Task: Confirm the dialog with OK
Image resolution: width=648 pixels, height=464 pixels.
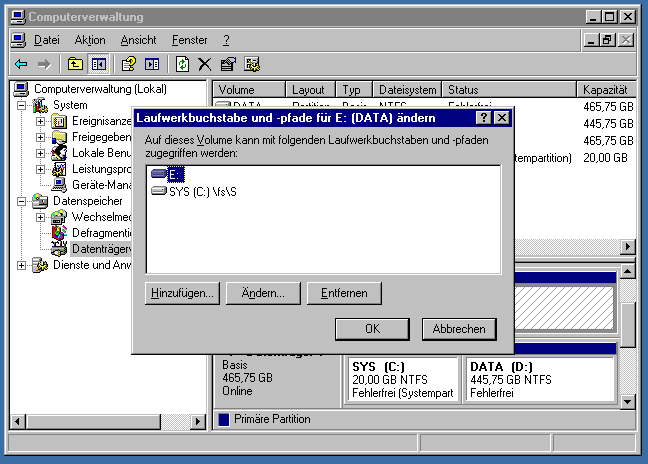Action: coord(372,329)
